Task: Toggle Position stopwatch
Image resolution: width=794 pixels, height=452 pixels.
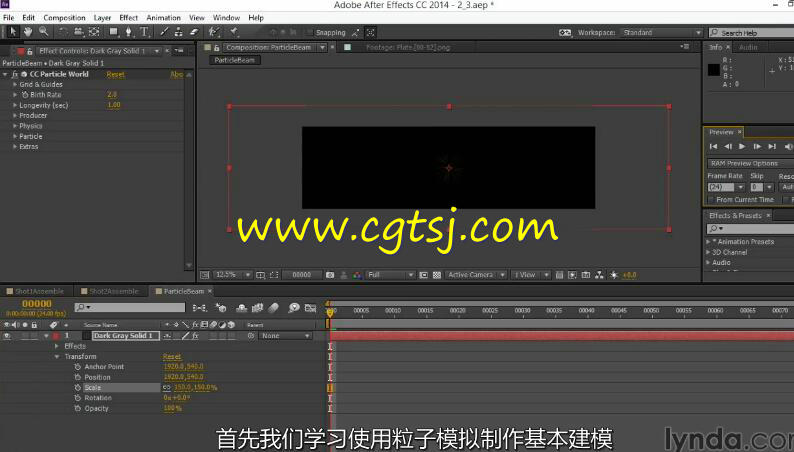Action: click(77, 377)
